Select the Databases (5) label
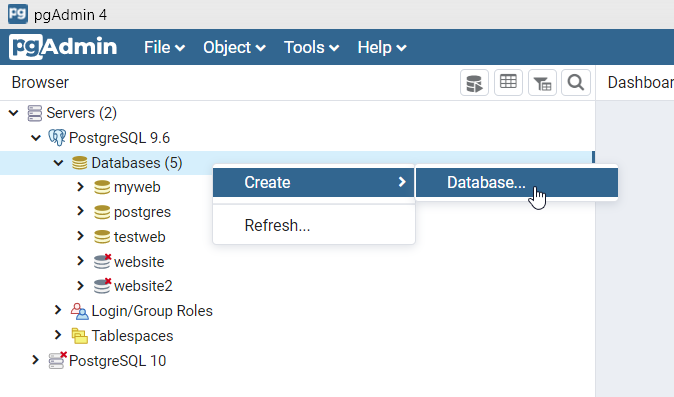 (137, 163)
